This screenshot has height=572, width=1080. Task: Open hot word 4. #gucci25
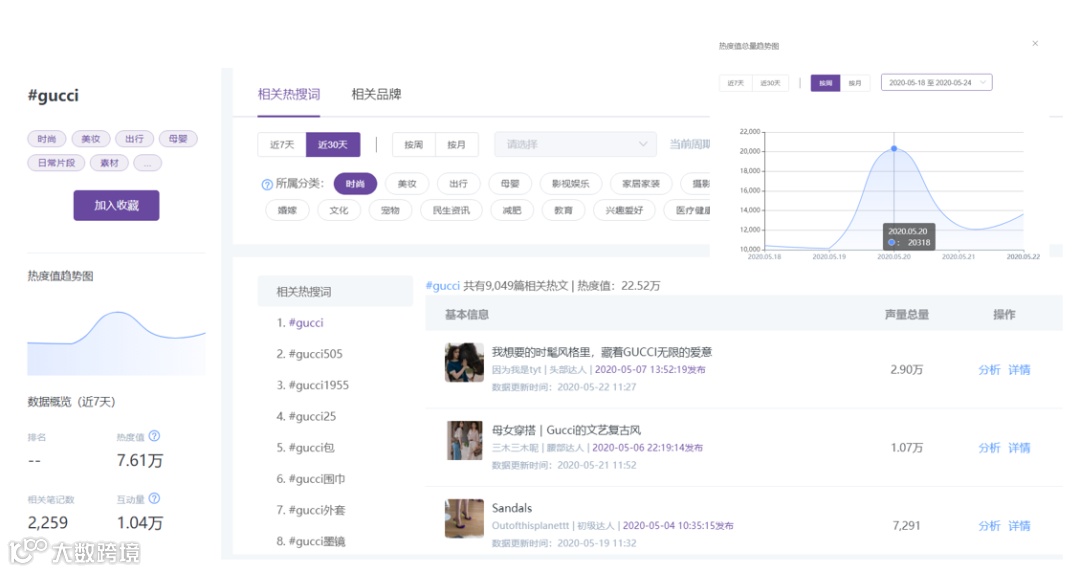(306, 416)
